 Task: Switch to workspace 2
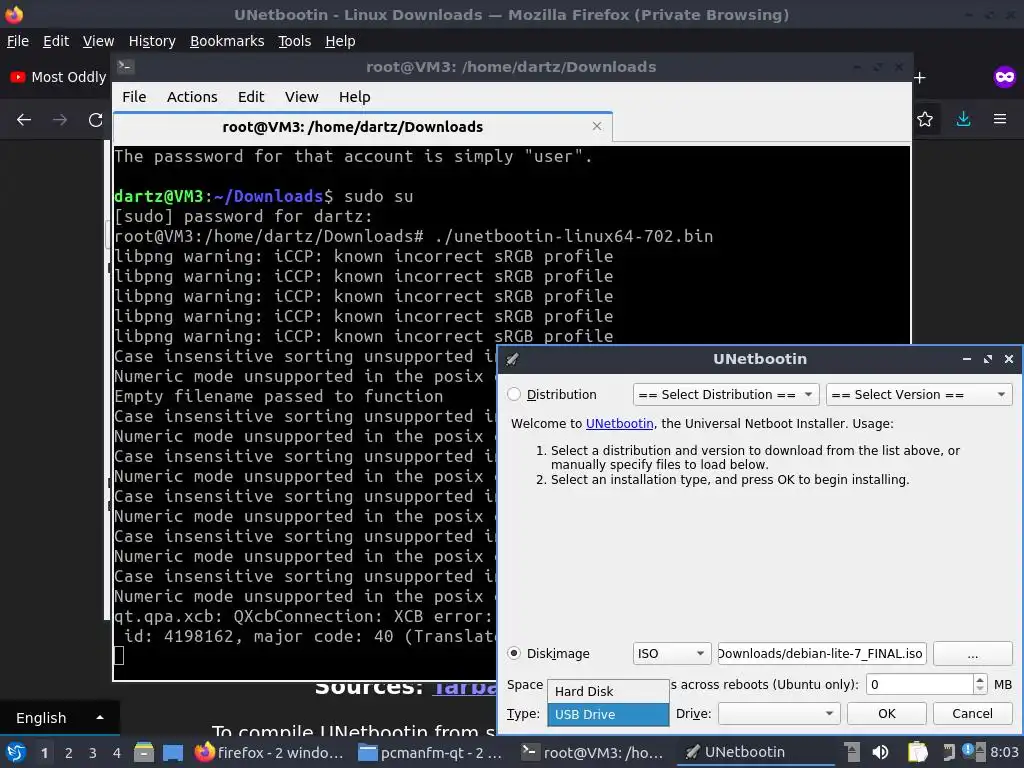coord(69,753)
